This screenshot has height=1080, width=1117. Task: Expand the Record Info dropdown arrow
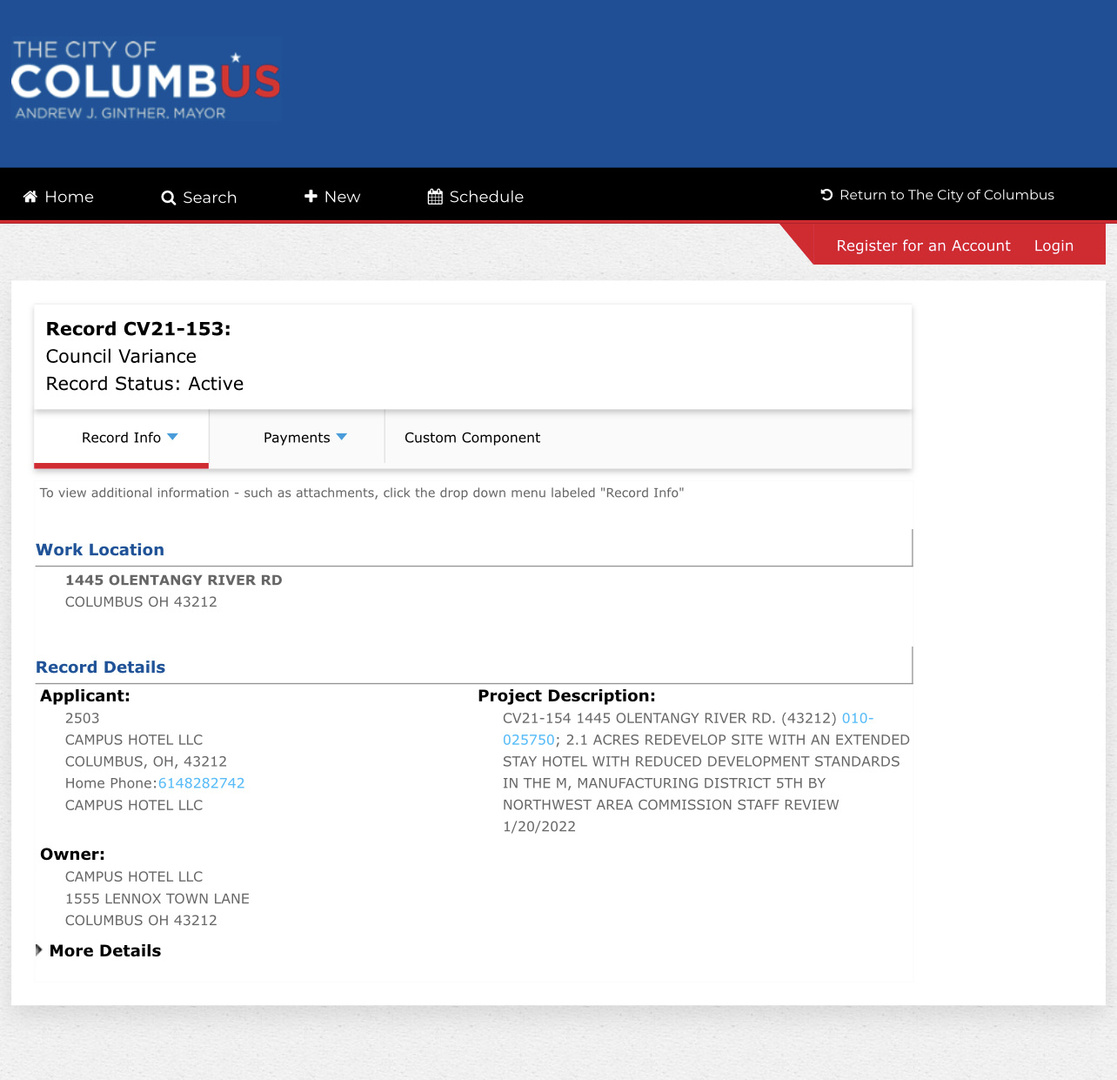click(x=172, y=437)
